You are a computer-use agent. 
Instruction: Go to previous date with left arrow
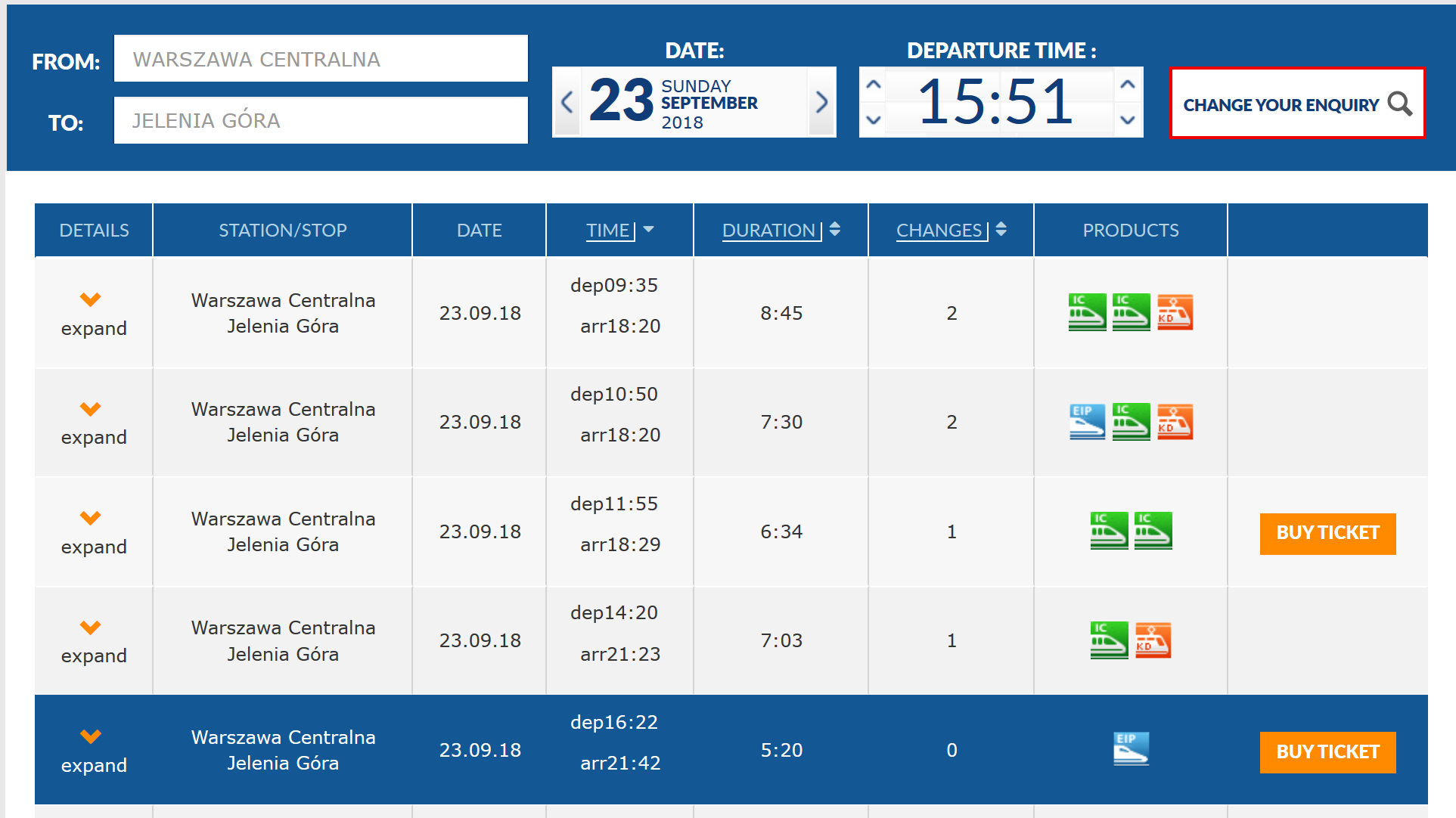[x=567, y=102]
